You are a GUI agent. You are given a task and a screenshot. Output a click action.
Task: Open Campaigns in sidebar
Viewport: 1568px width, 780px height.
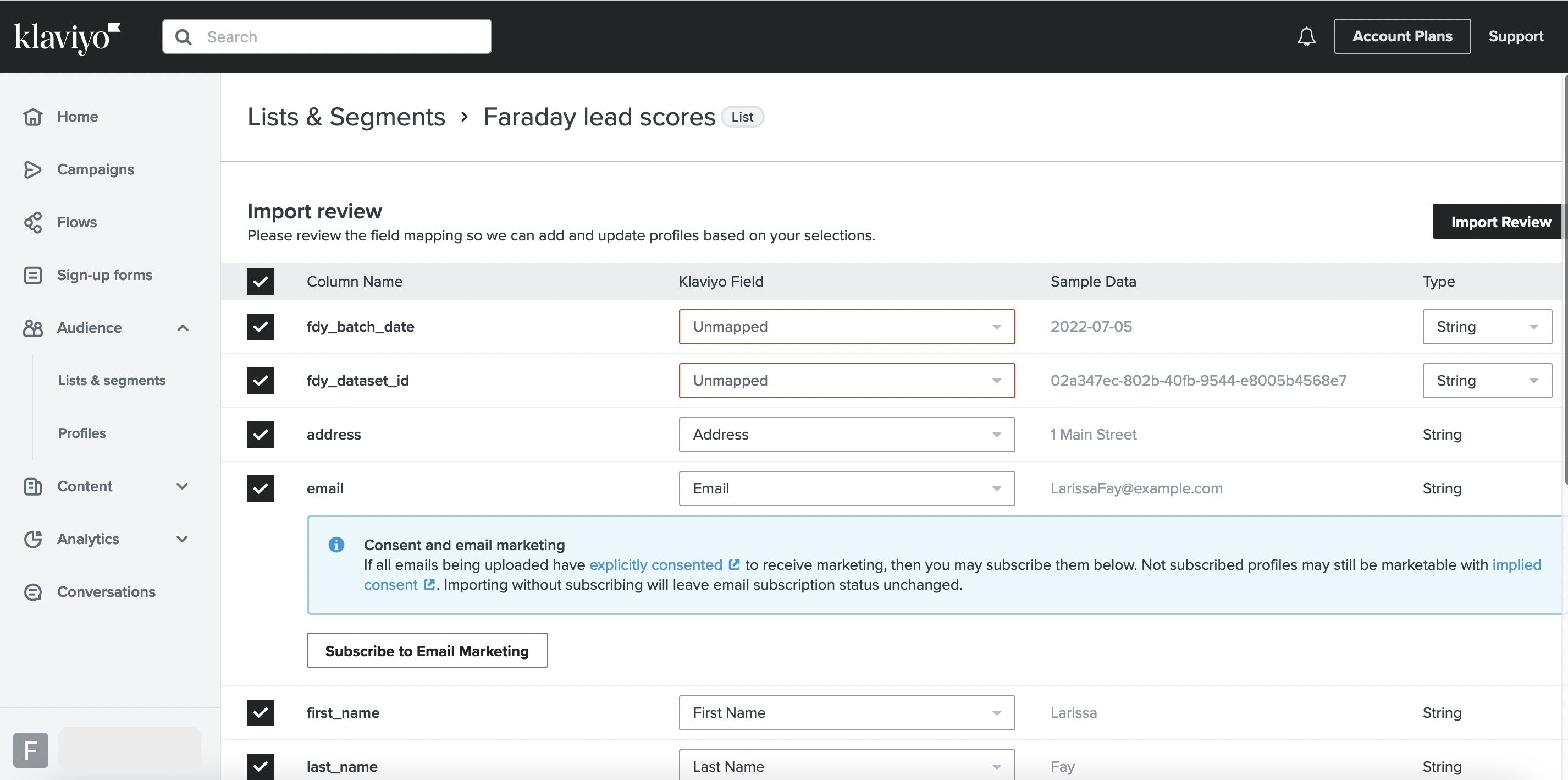(x=96, y=169)
